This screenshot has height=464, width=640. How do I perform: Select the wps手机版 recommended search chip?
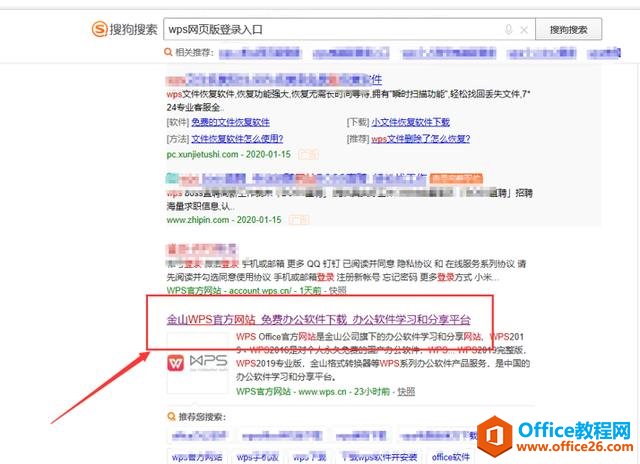[258, 457]
